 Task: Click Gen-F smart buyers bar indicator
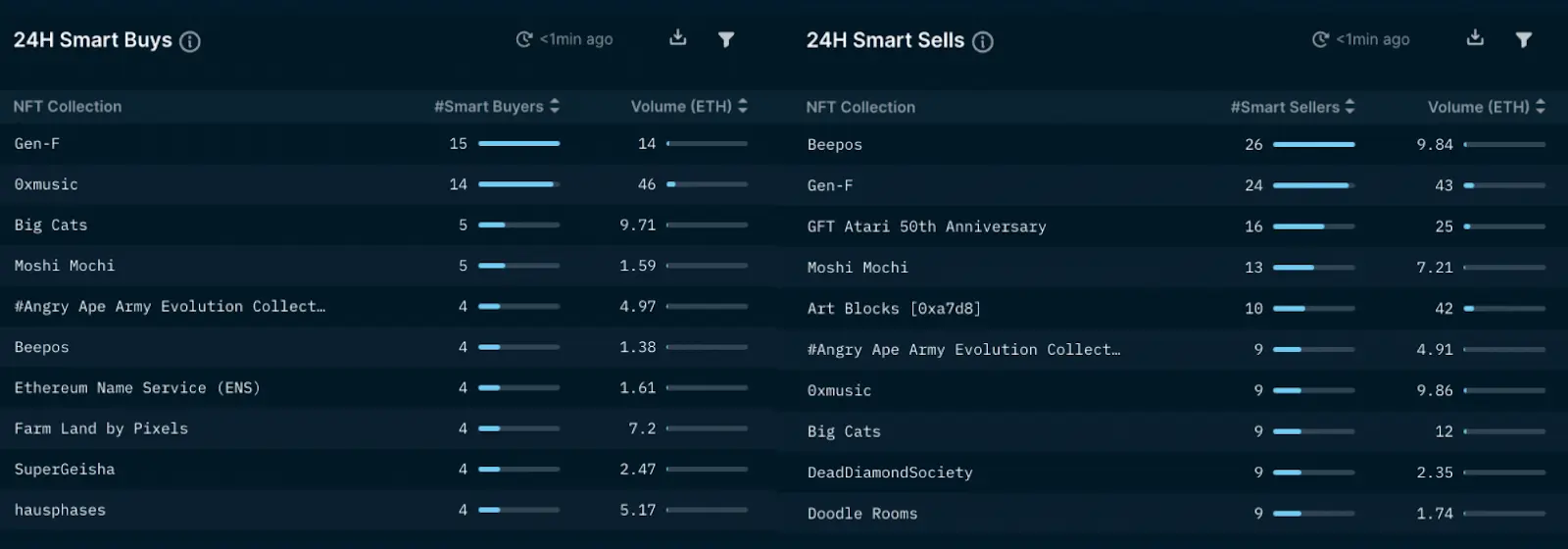519,143
